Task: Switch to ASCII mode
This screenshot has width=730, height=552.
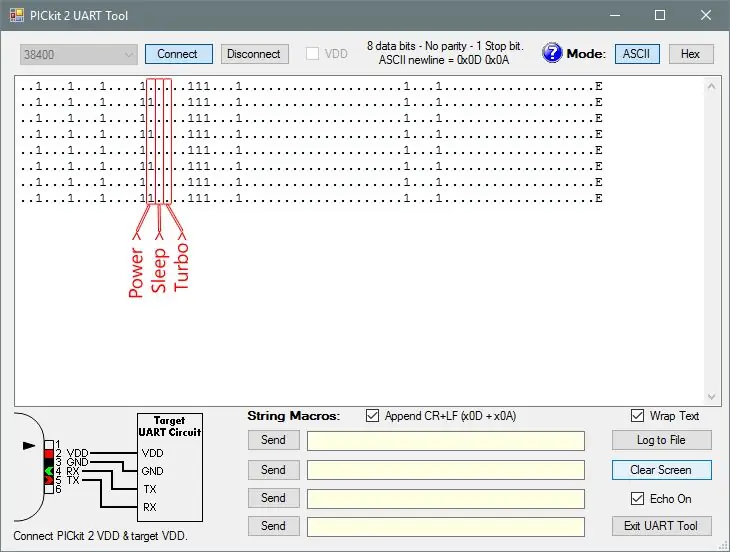Action: click(637, 54)
